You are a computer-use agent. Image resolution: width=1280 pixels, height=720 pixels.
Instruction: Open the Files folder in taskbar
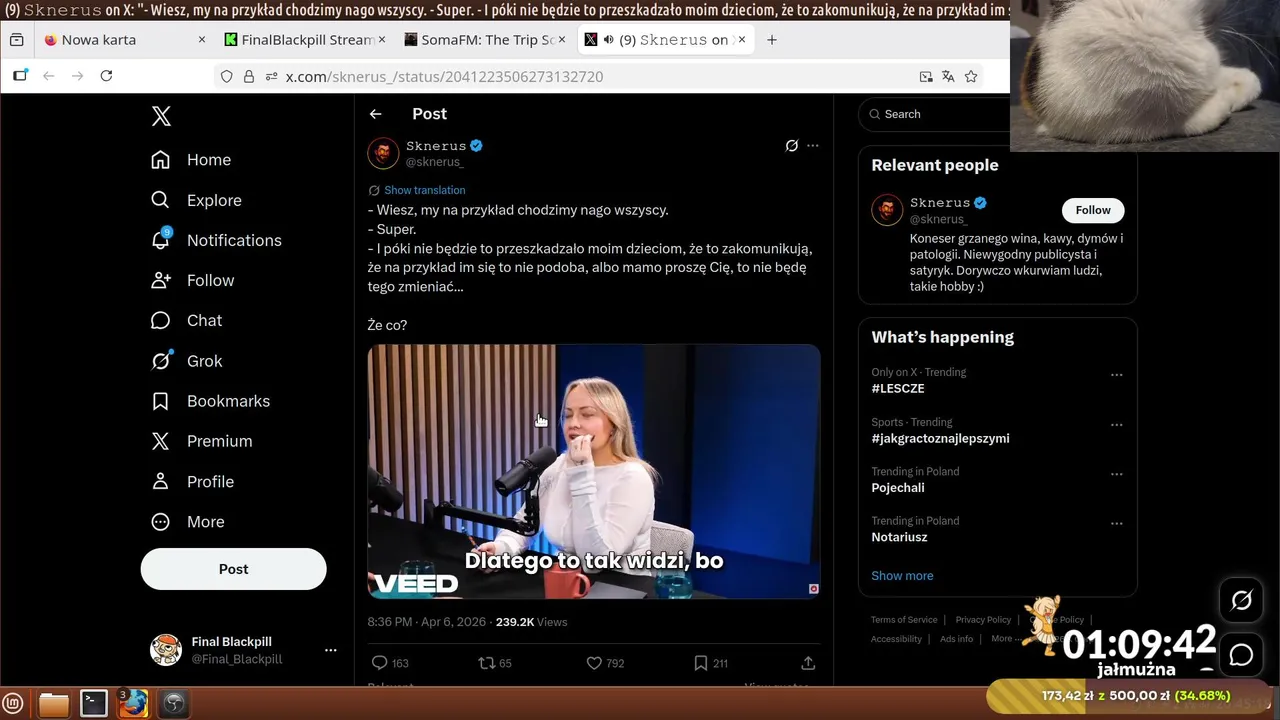click(x=54, y=704)
